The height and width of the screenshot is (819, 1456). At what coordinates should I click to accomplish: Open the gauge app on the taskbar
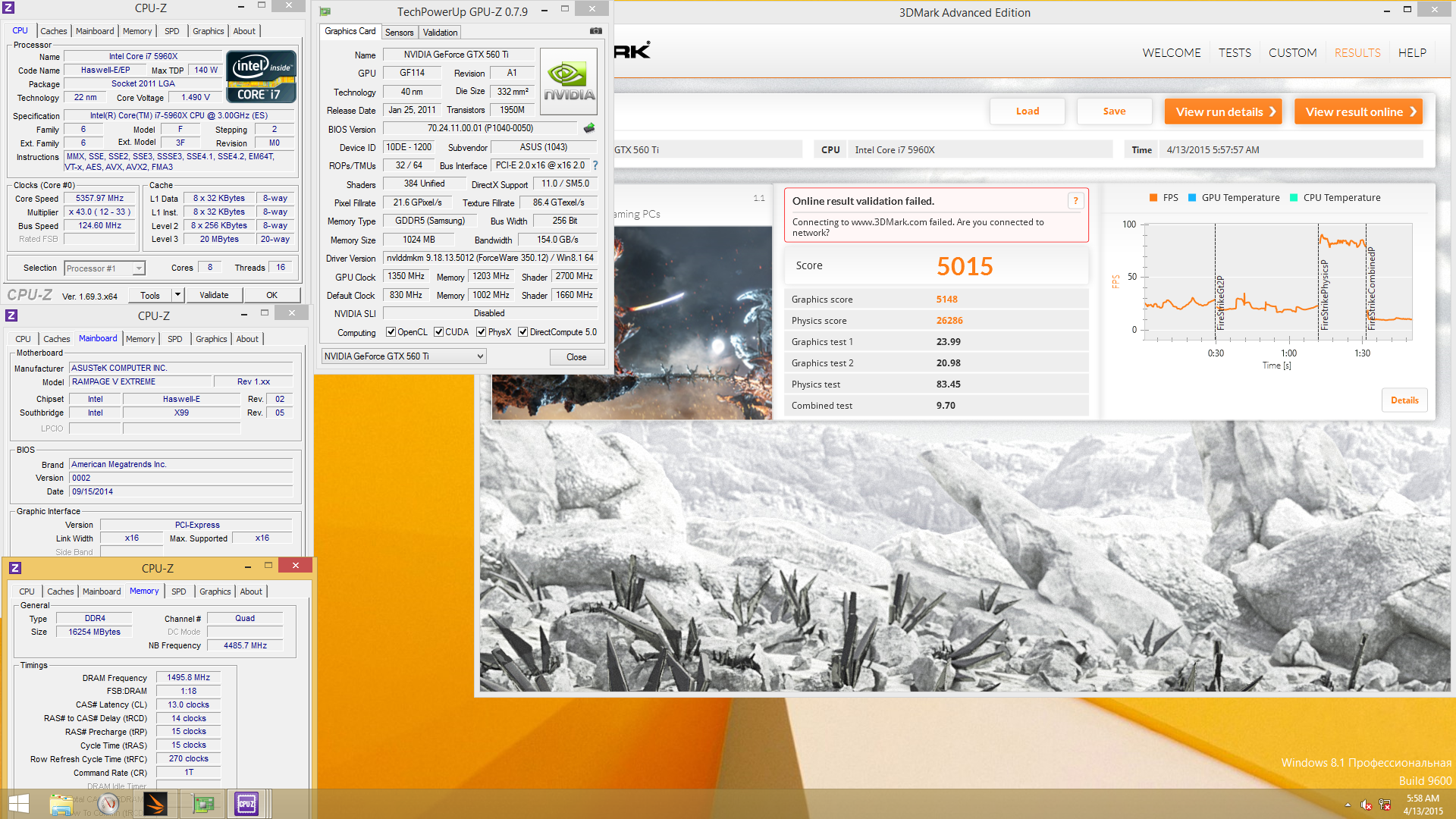(108, 804)
